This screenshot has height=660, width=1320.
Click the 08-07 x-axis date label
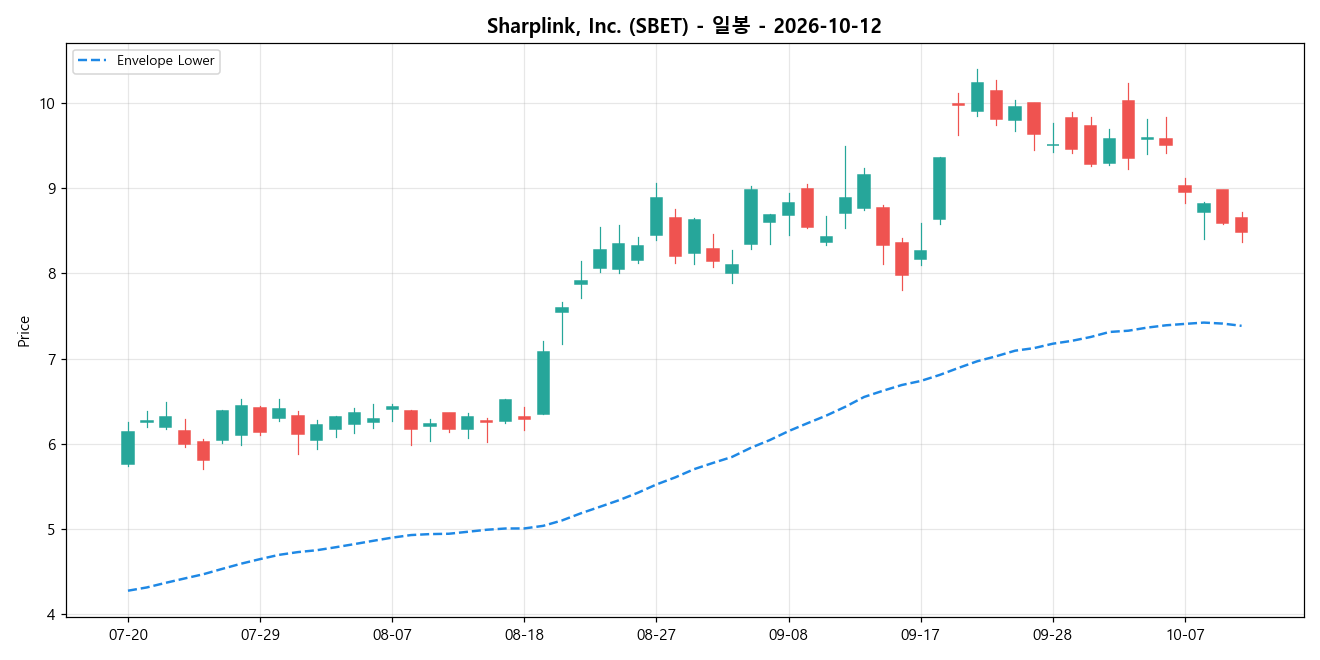pyautogui.click(x=392, y=635)
